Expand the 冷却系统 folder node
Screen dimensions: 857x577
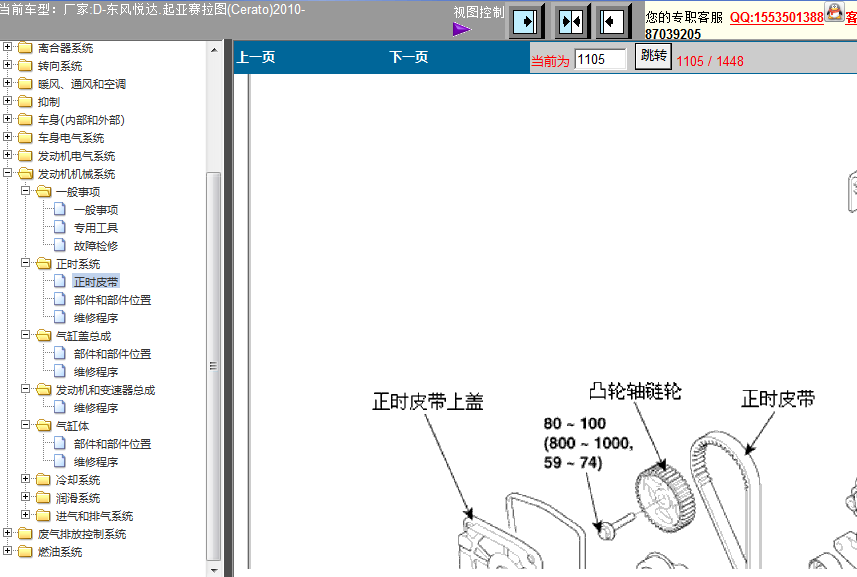[x=27, y=480]
